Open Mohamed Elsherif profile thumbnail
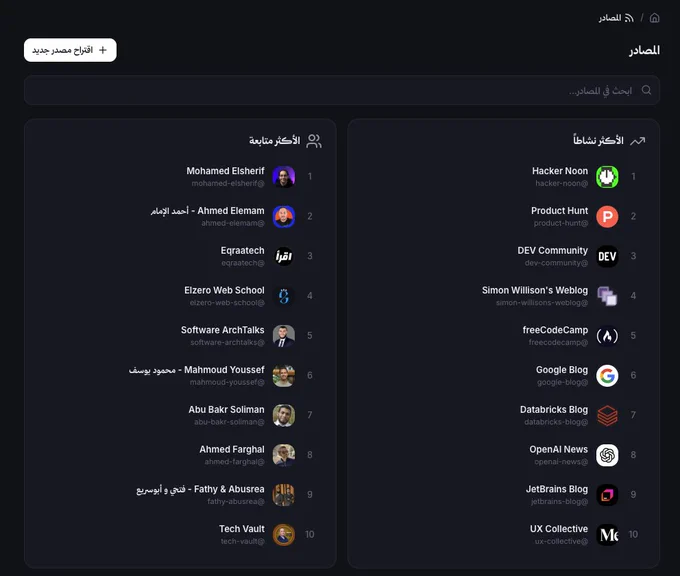Image resolution: width=680 pixels, height=576 pixels. point(284,177)
